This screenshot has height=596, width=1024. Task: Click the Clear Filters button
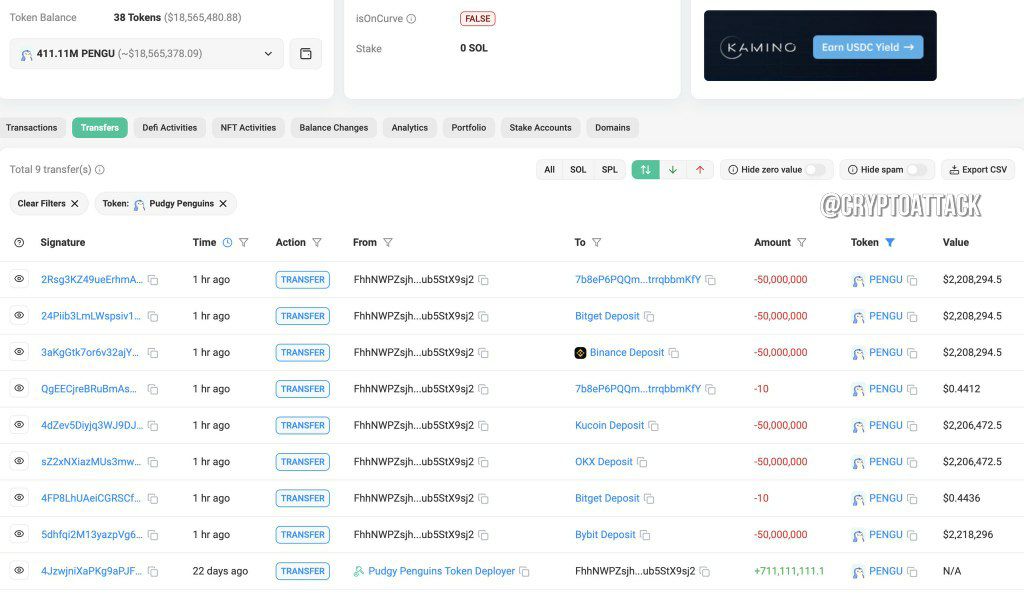[x=49, y=204]
